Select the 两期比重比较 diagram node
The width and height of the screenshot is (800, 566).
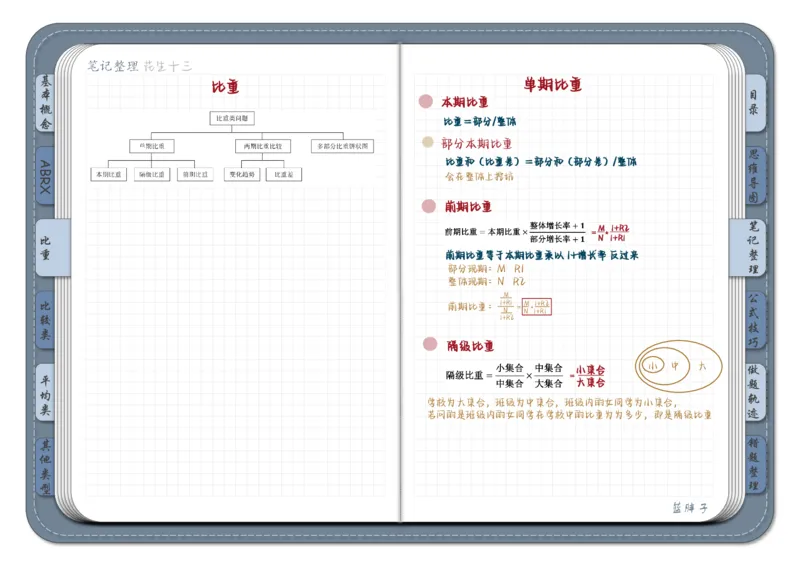(260, 146)
